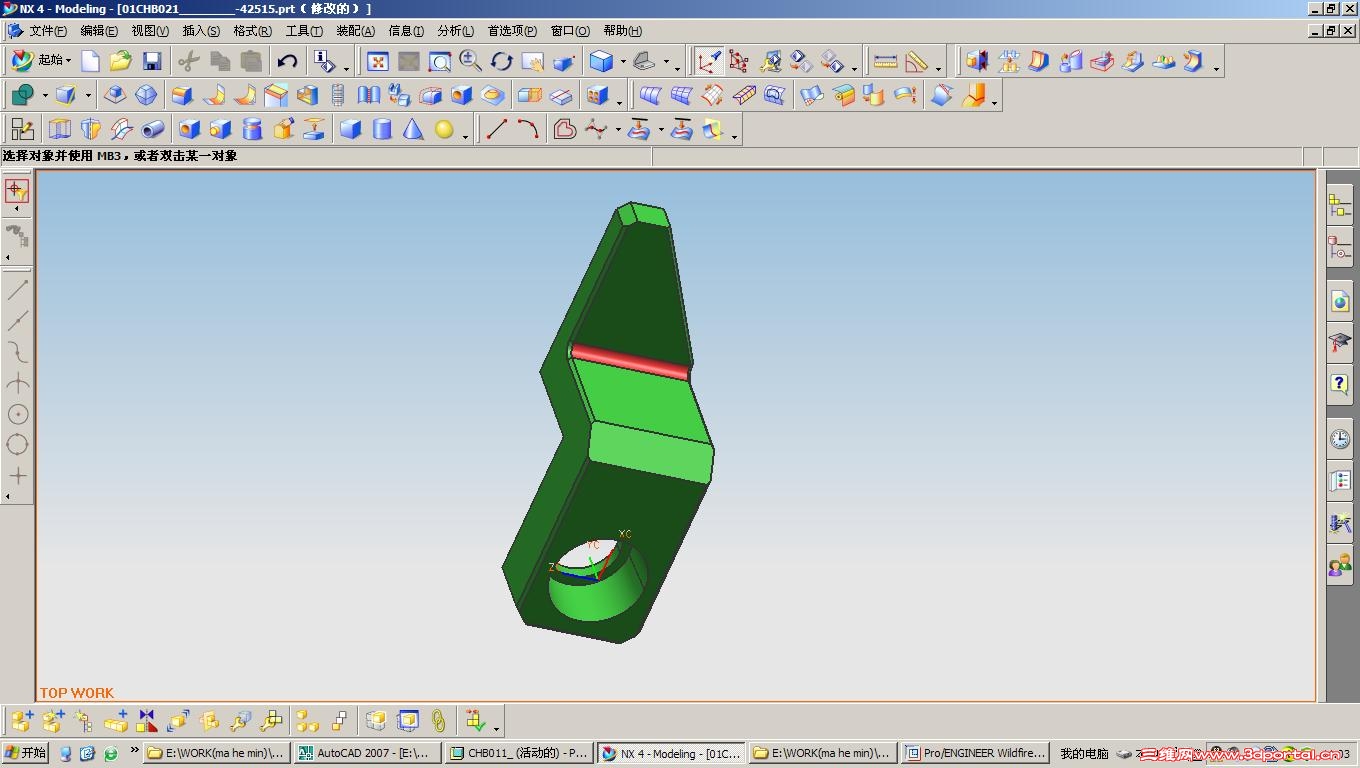Click the red highlighted bend face on model
Image resolution: width=1360 pixels, height=768 pixels.
630,362
